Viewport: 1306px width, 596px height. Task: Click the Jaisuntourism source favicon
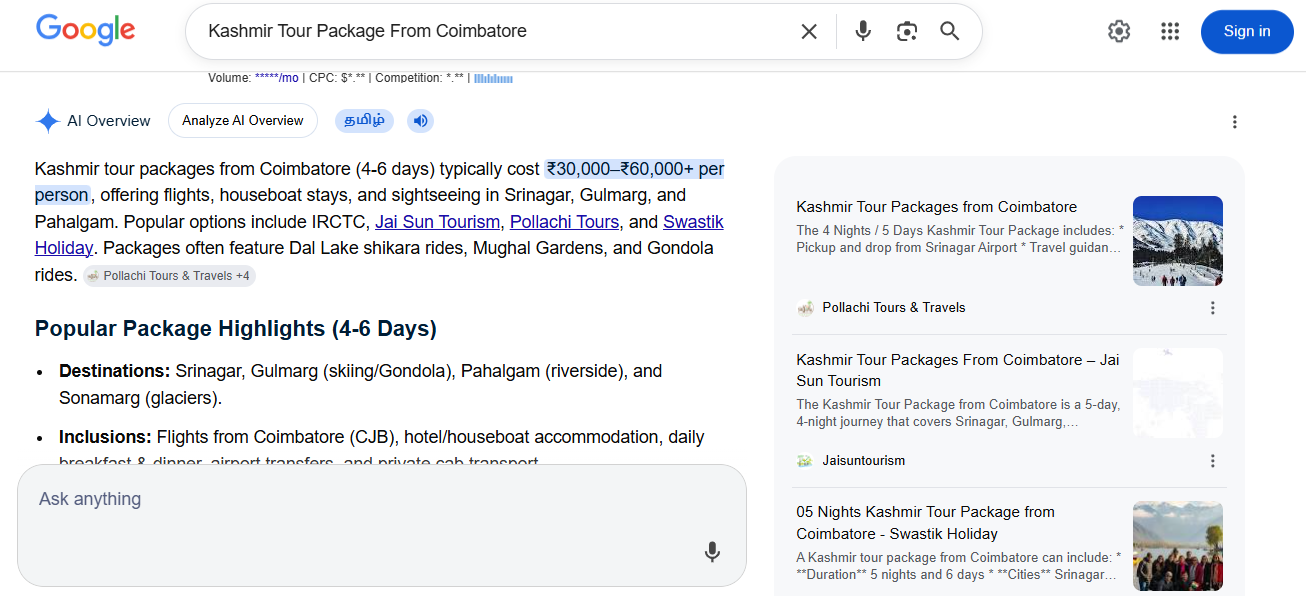click(805, 461)
